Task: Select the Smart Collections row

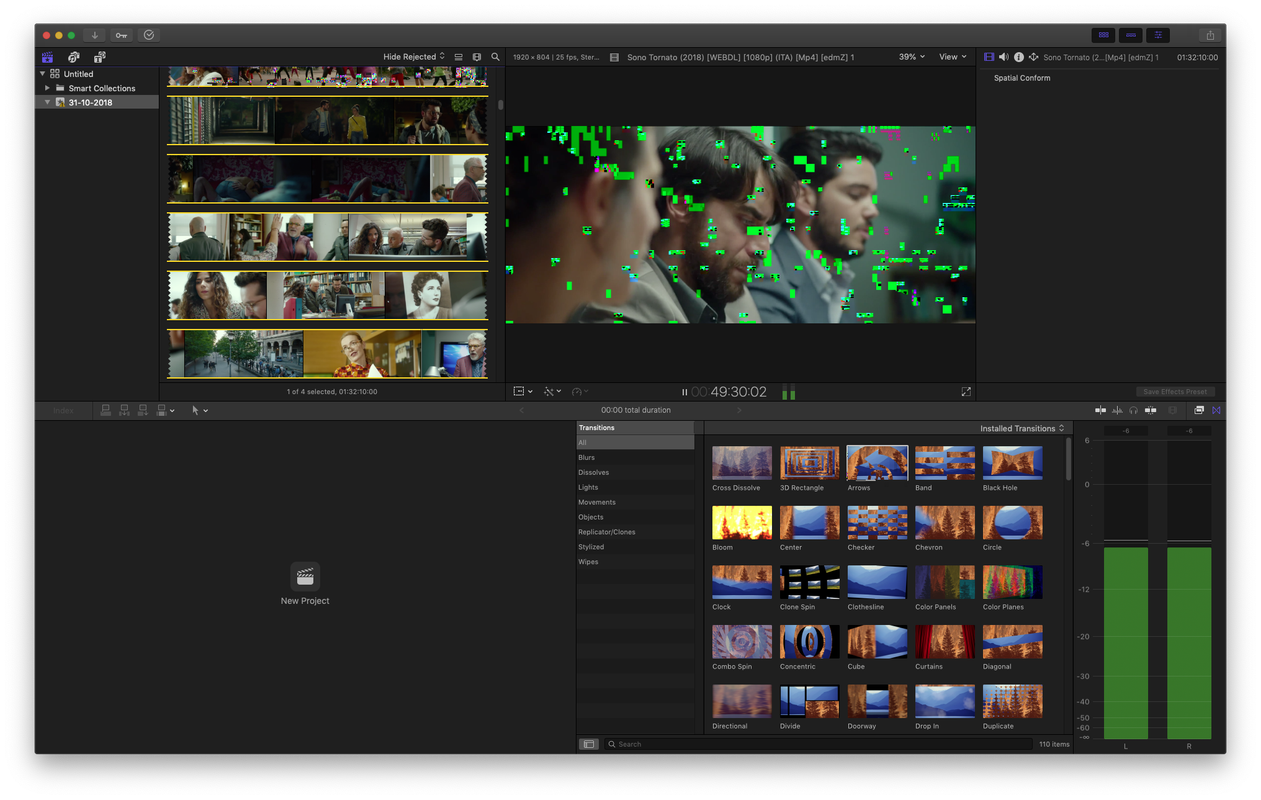Action: pos(97,88)
